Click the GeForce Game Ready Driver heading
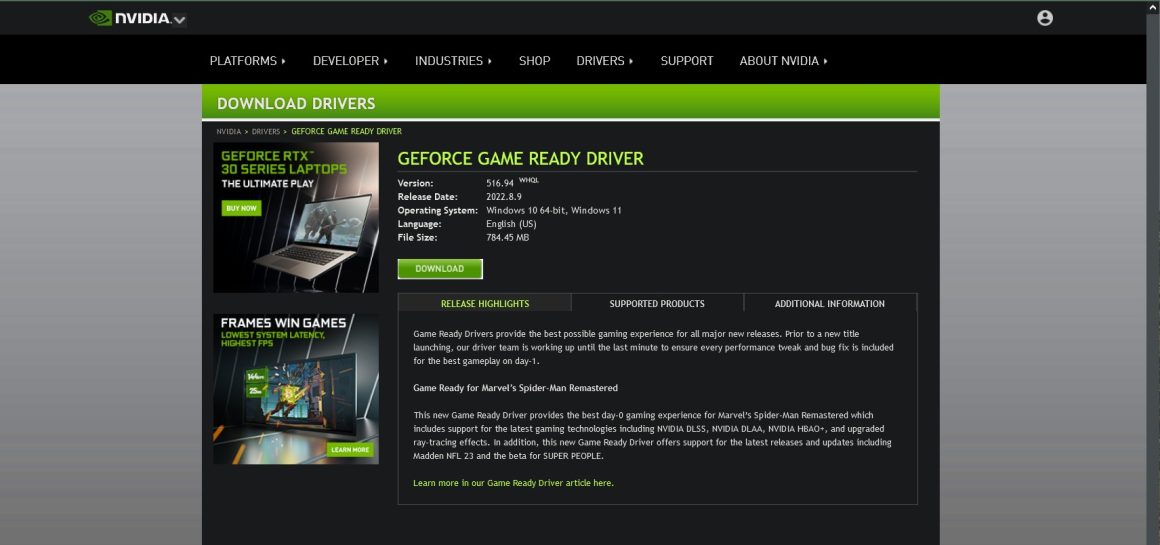The image size is (1160, 545). click(520, 158)
